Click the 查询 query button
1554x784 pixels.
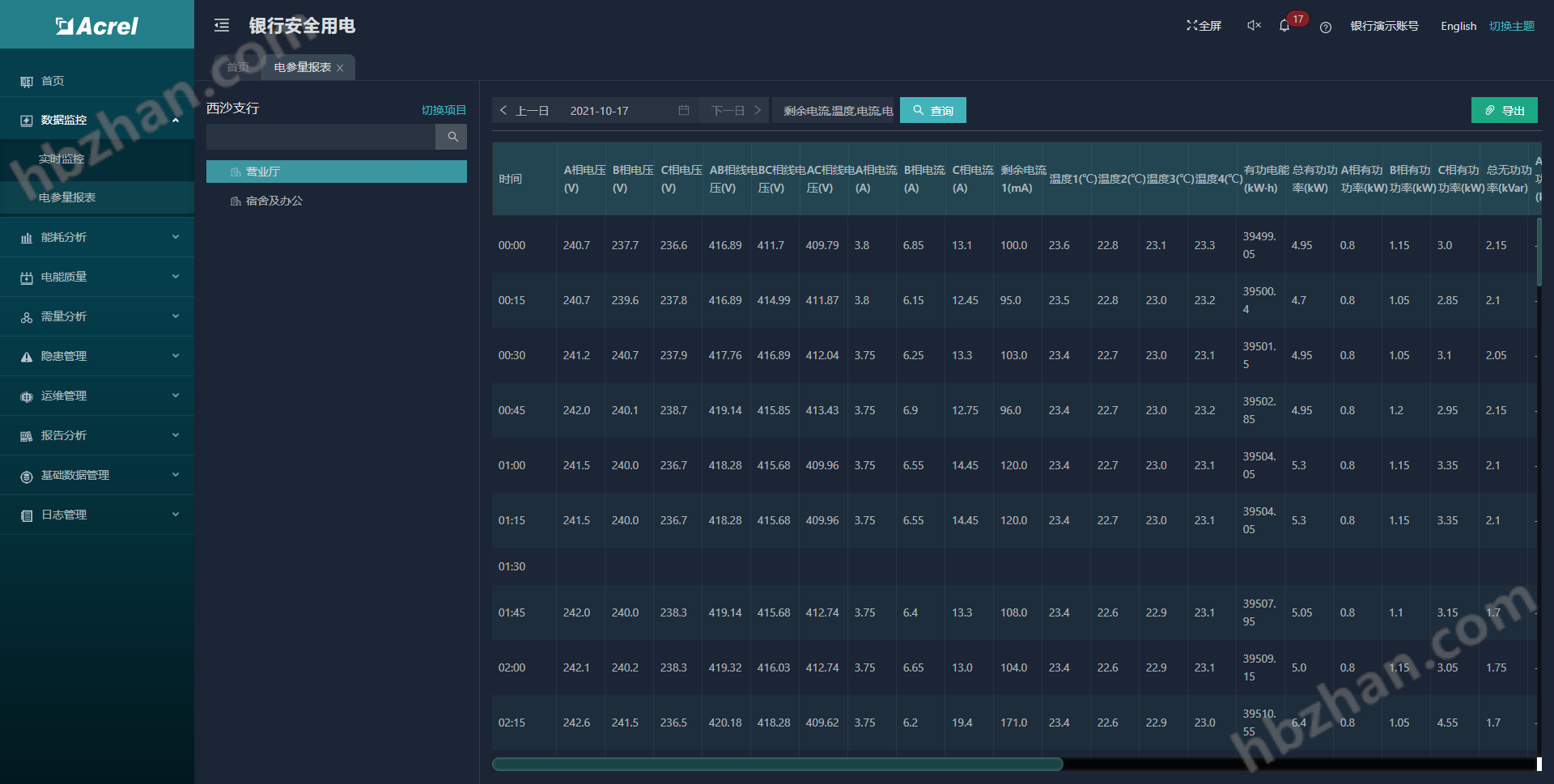pyautogui.click(x=933, y=110)
